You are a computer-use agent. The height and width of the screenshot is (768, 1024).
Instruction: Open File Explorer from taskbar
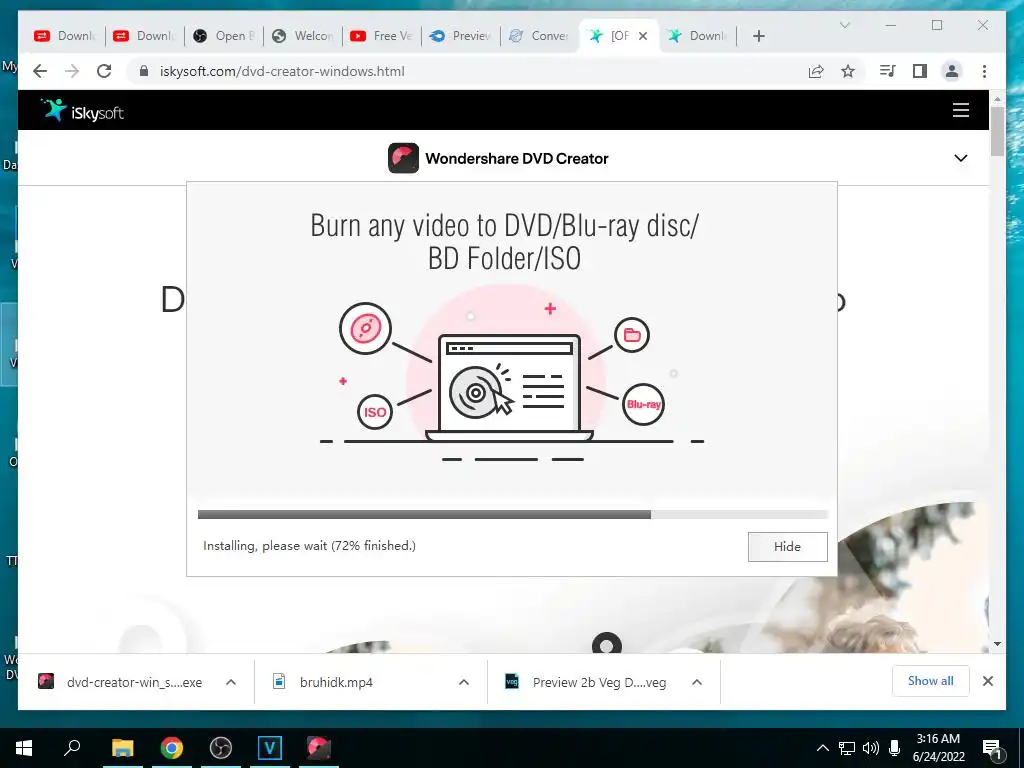pos(122,748)
